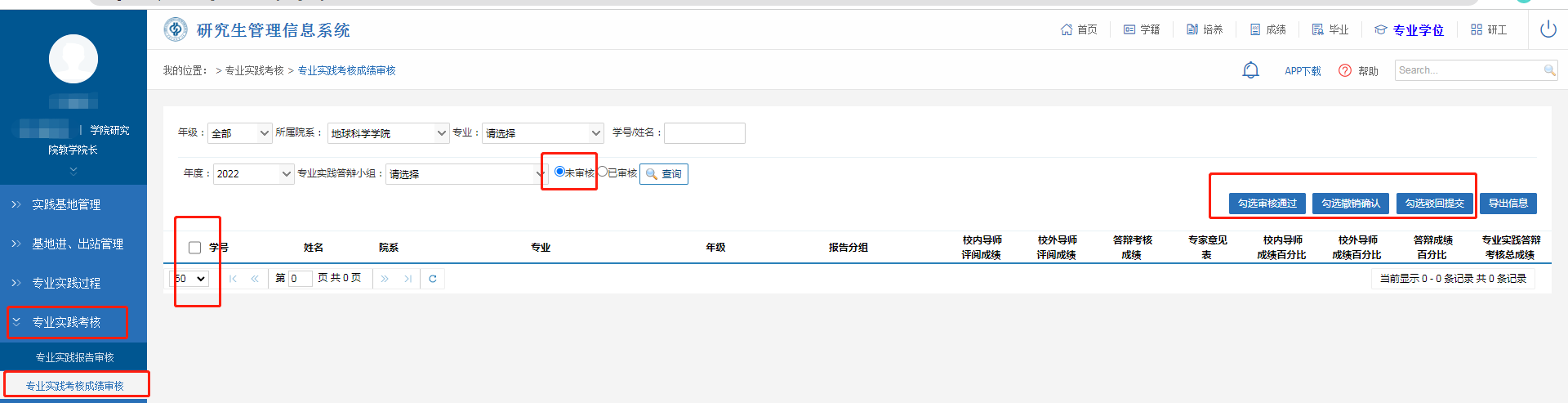Click the refresh icon in pagination bar
This screenshot has height=403, width=1568.
pos(433,279)
